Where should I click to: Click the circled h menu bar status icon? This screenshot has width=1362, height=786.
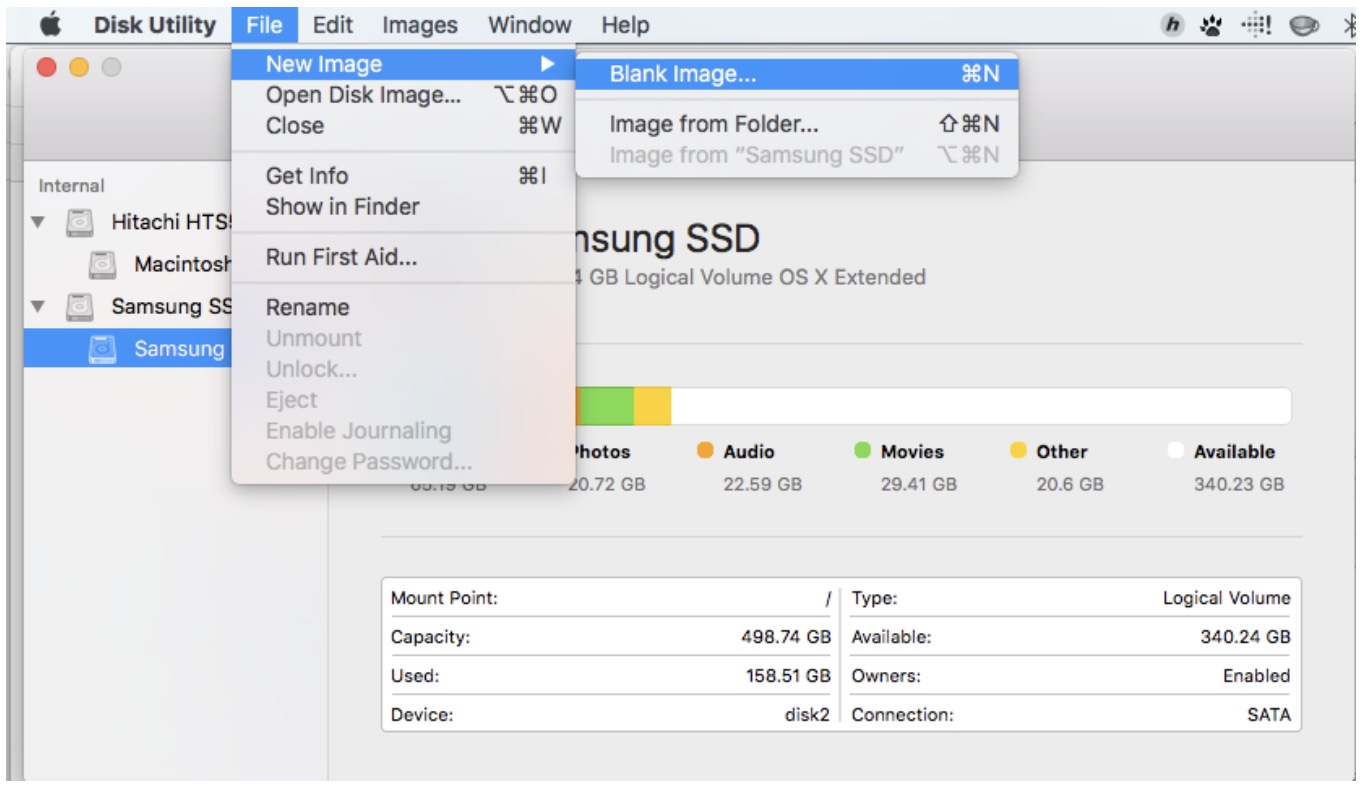click(1172, 26)
